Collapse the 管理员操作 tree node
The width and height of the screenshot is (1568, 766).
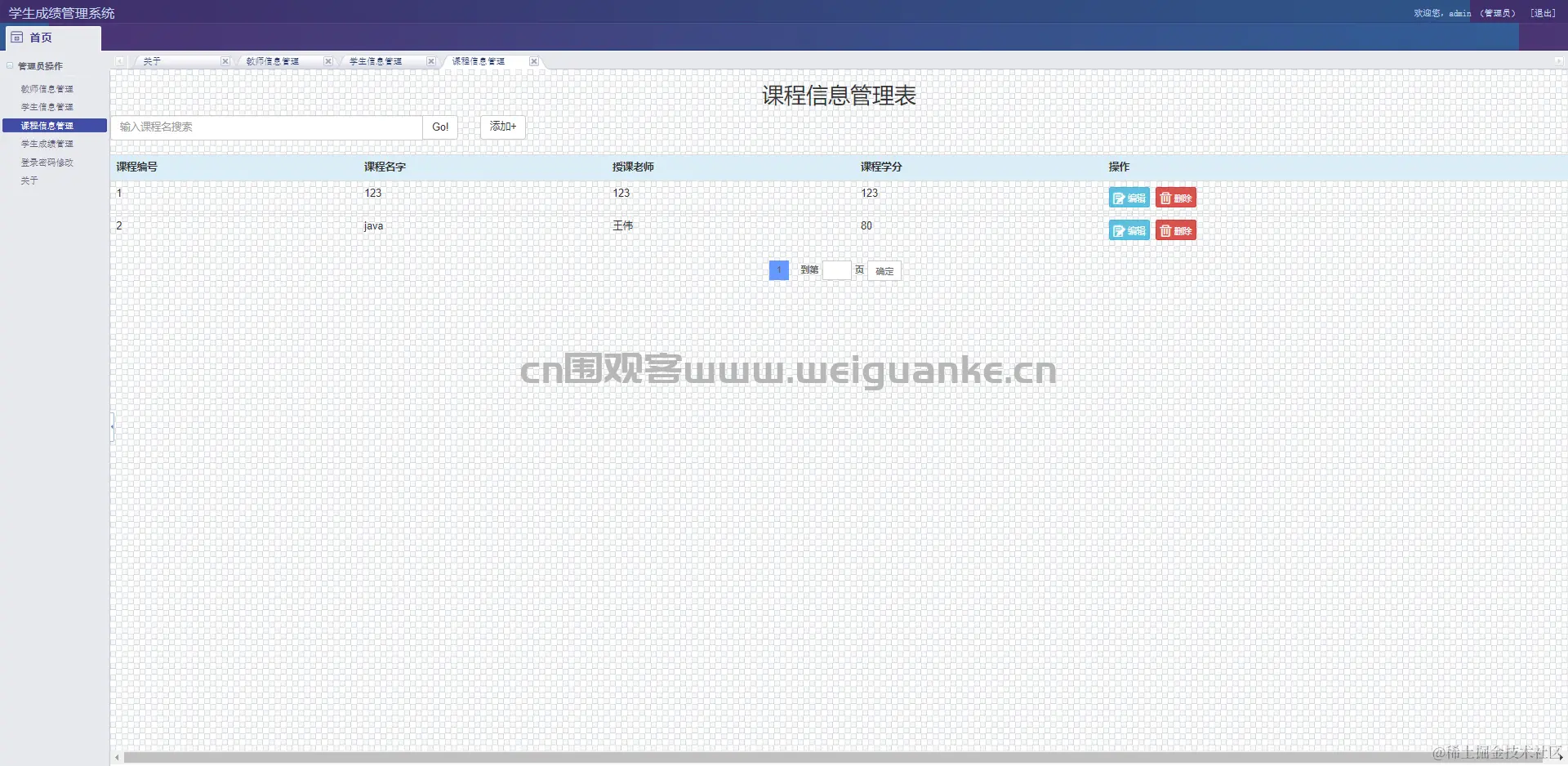click(x=10, y=65)
